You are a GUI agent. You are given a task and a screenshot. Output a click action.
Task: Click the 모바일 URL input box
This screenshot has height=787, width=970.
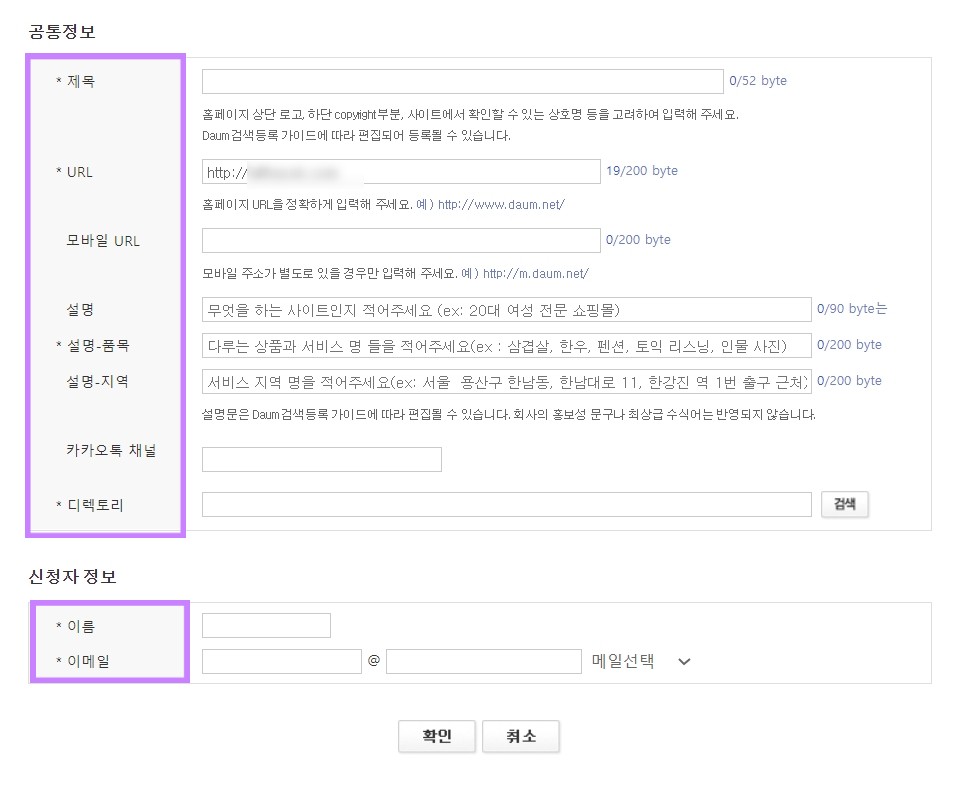[400, 240]
